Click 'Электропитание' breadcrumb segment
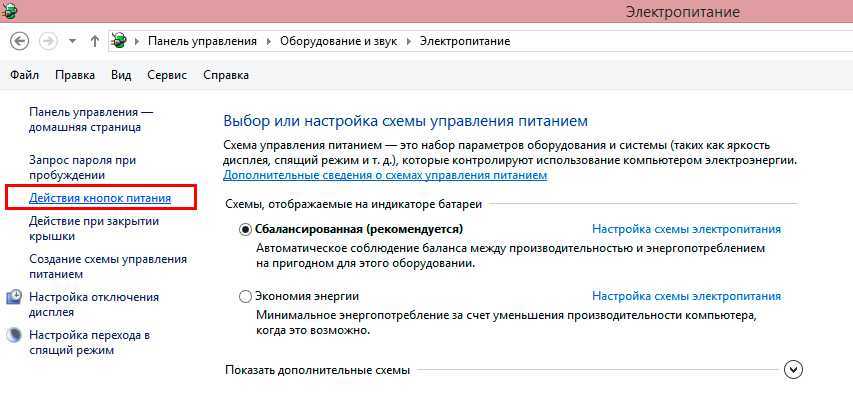Screen dimensions: 853x408 tap(465, 41)
